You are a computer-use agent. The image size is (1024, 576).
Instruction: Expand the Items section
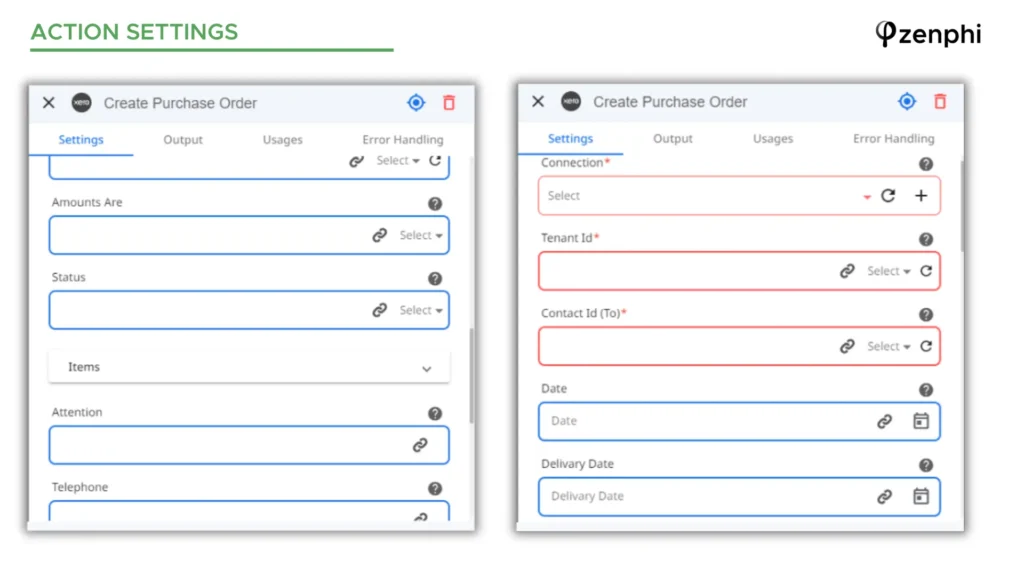pyautogui.click(x=249, y=367)
